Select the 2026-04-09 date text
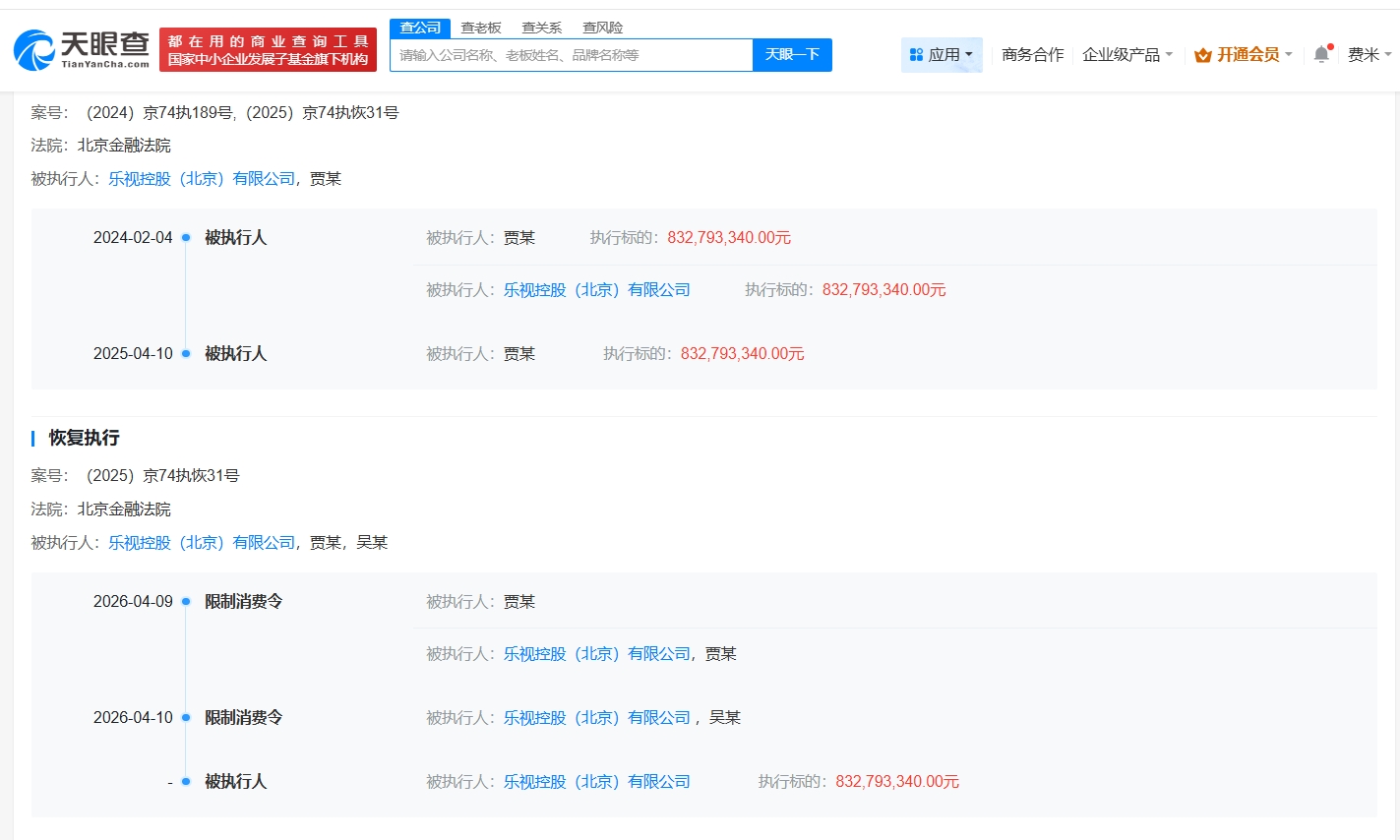 [133, 602]
